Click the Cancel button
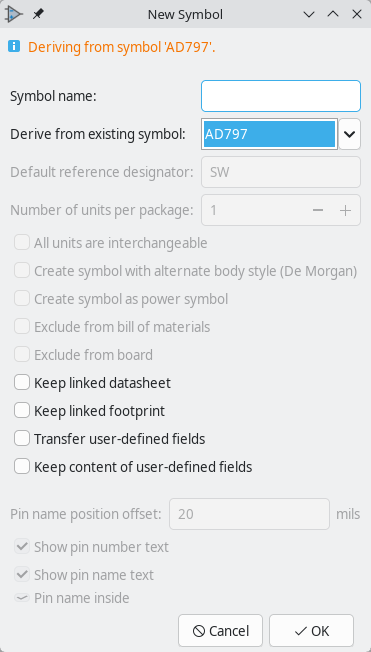The width and height of the screenshot is (371, 652). click(x=220, y=631)
